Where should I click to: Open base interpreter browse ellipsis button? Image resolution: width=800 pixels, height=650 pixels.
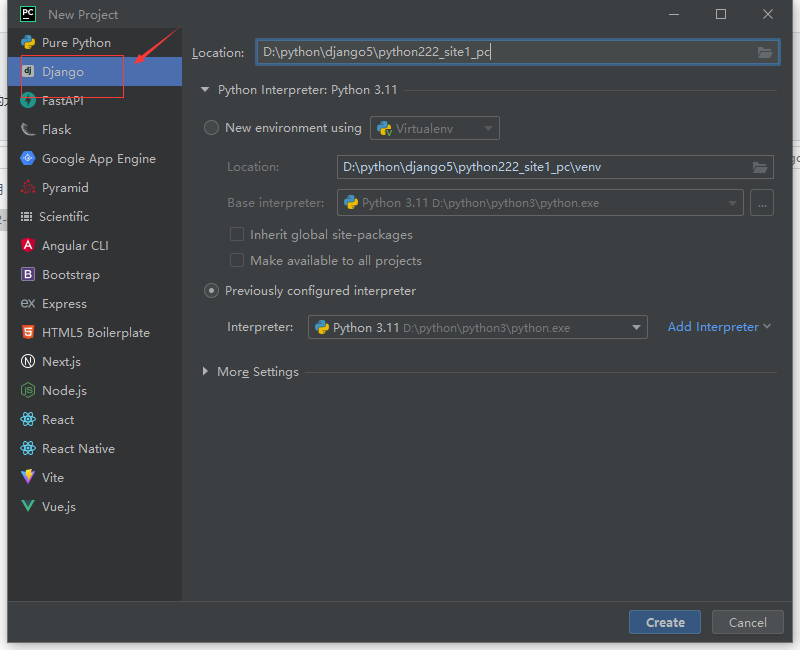[762, 203]
